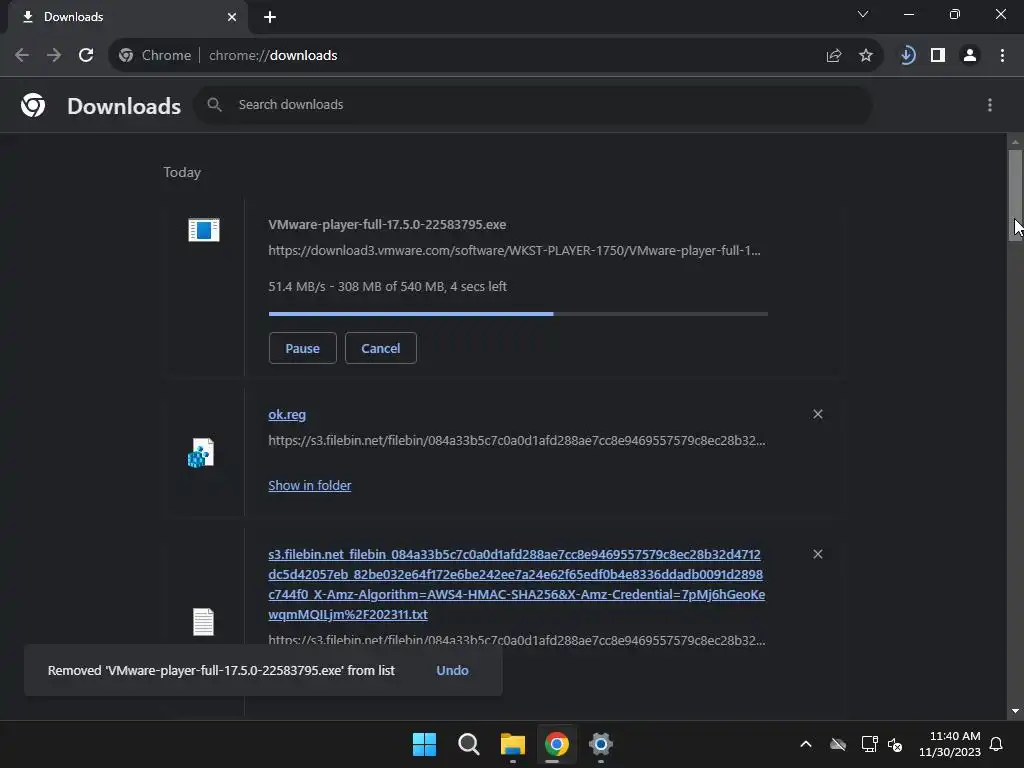1024x768 pixels.
Task: Click the ok.reg registry file icon
Action: point(201,453)
